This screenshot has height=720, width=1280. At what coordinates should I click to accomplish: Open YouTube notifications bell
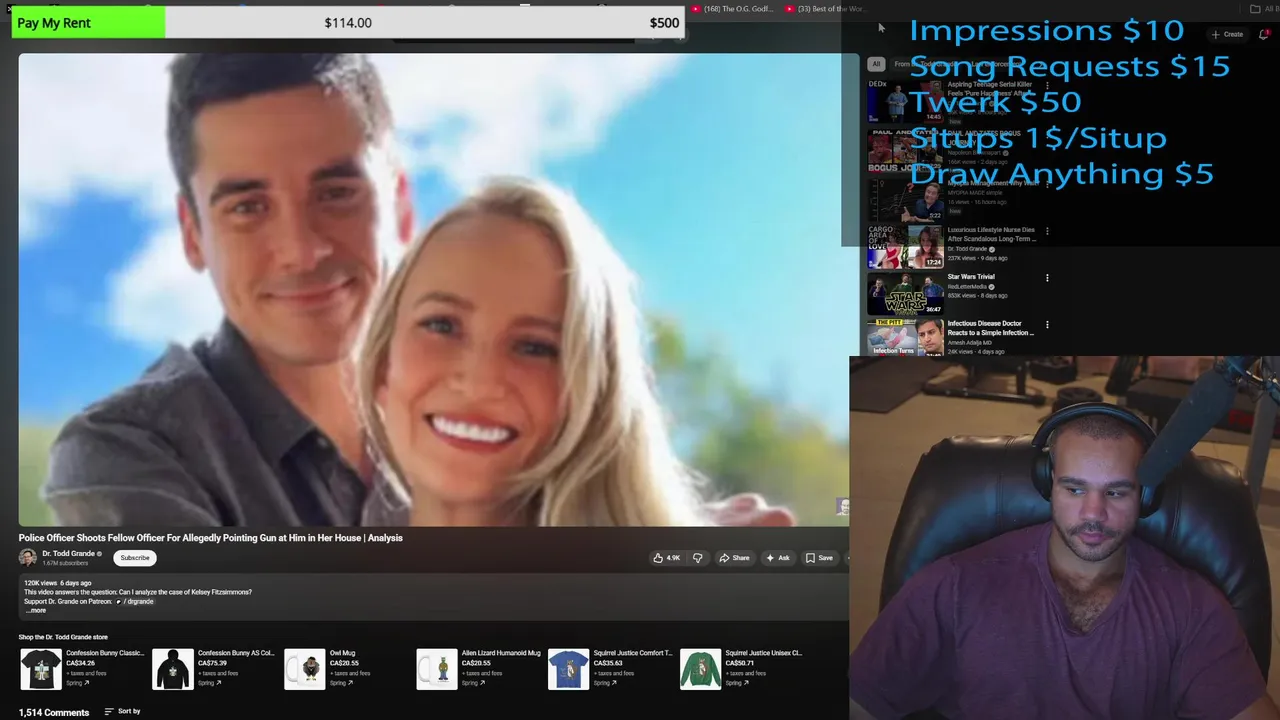(1264, 34)
